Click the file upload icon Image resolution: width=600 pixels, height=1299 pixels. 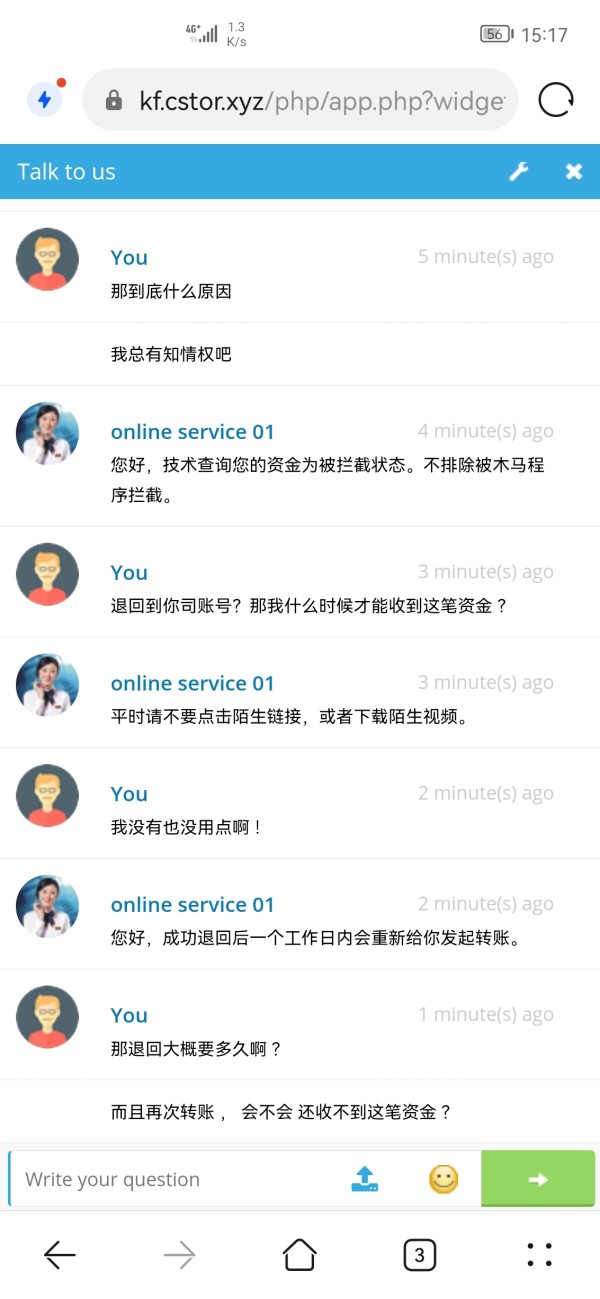(x=365, y=1179)
